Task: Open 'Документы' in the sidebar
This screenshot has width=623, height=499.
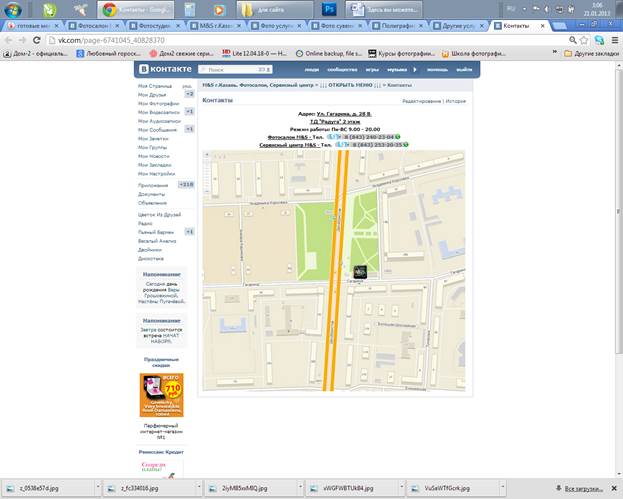Action: 151,194
